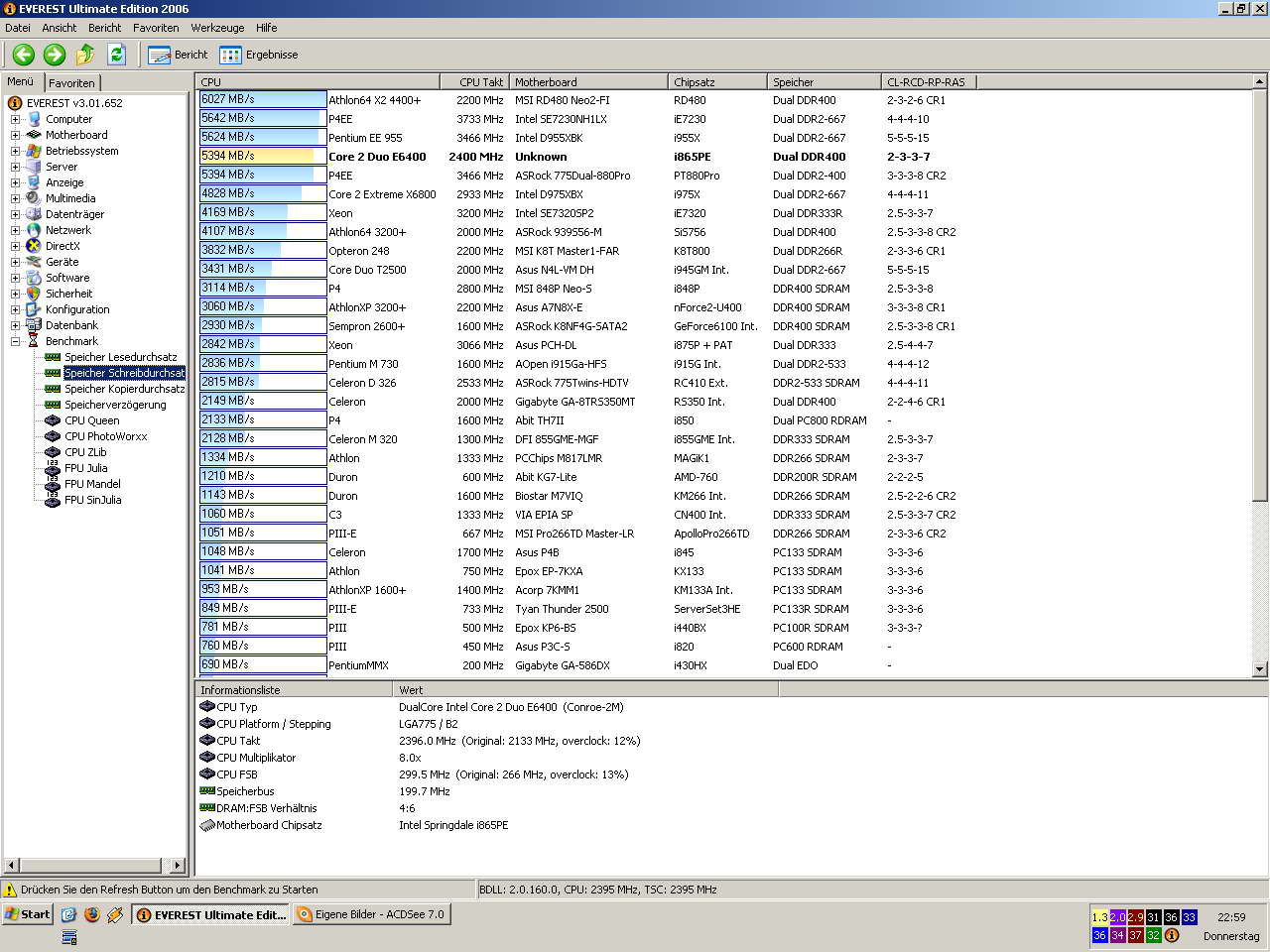Open the Ergebnisse results toolbar button
This screenshot has width=1270, height=952.
pos(259,55)
